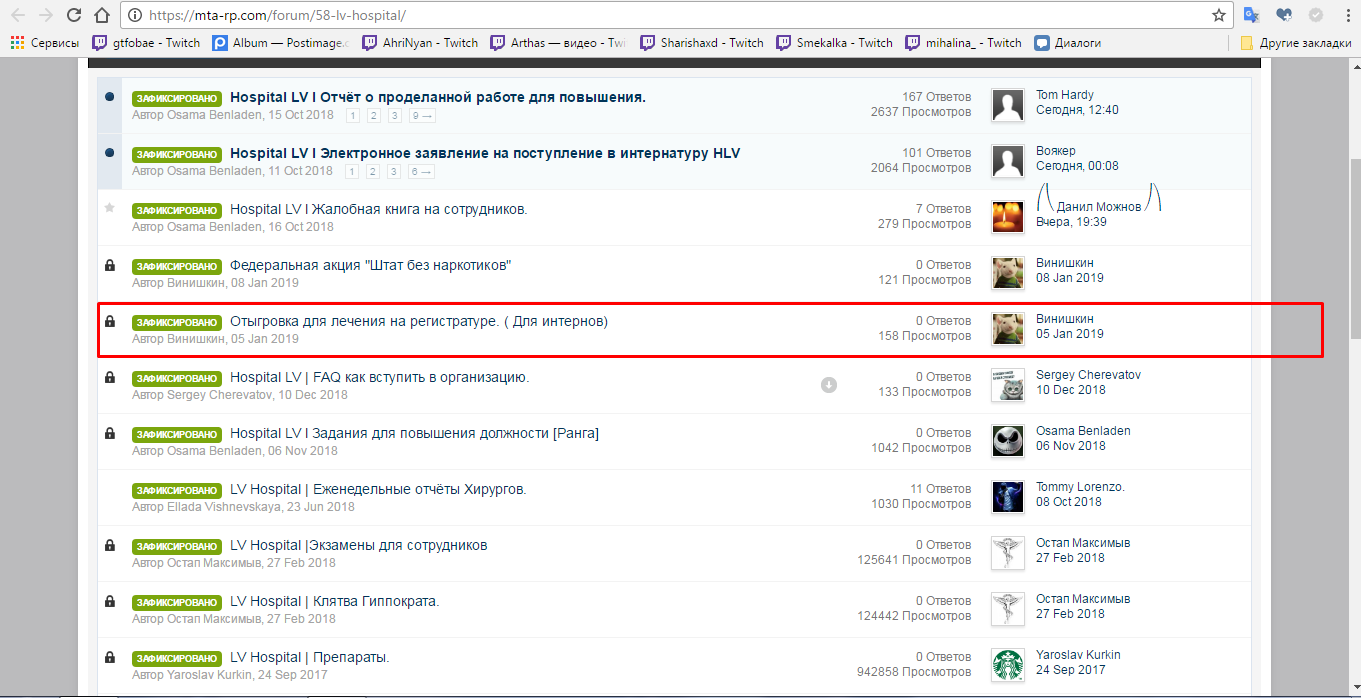Open Tom Hardy's profile link
1361x698 pixels.
tap(1064, 95)
